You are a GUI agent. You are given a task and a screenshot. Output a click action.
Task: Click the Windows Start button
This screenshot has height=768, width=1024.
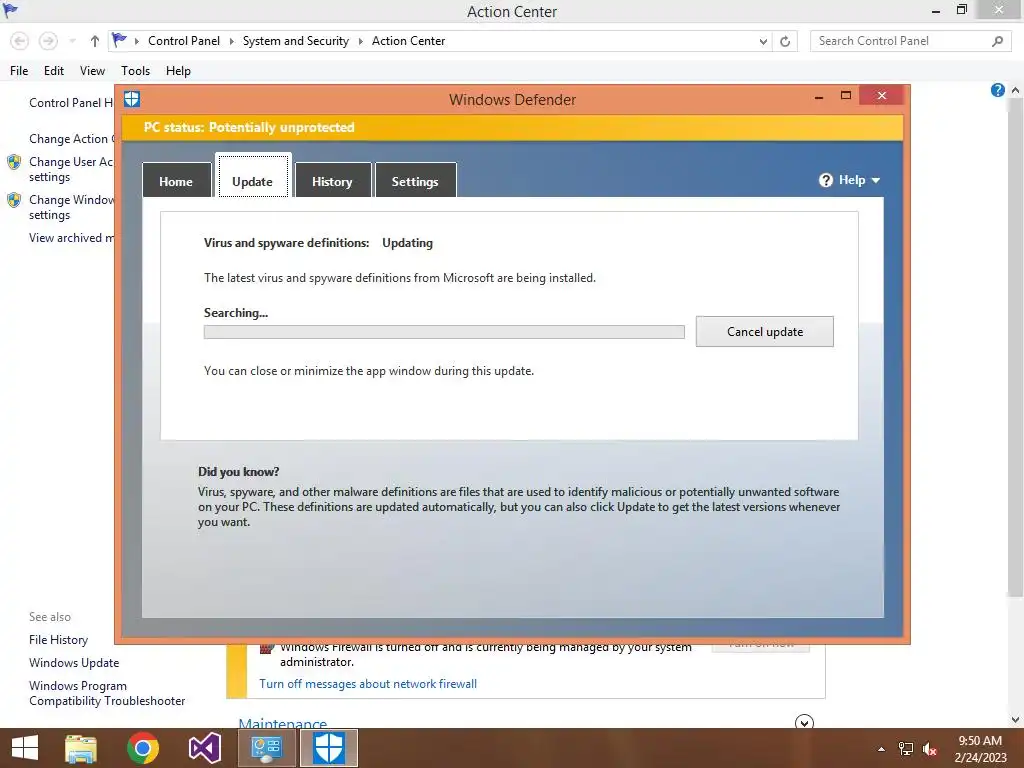tap(25, 748)
